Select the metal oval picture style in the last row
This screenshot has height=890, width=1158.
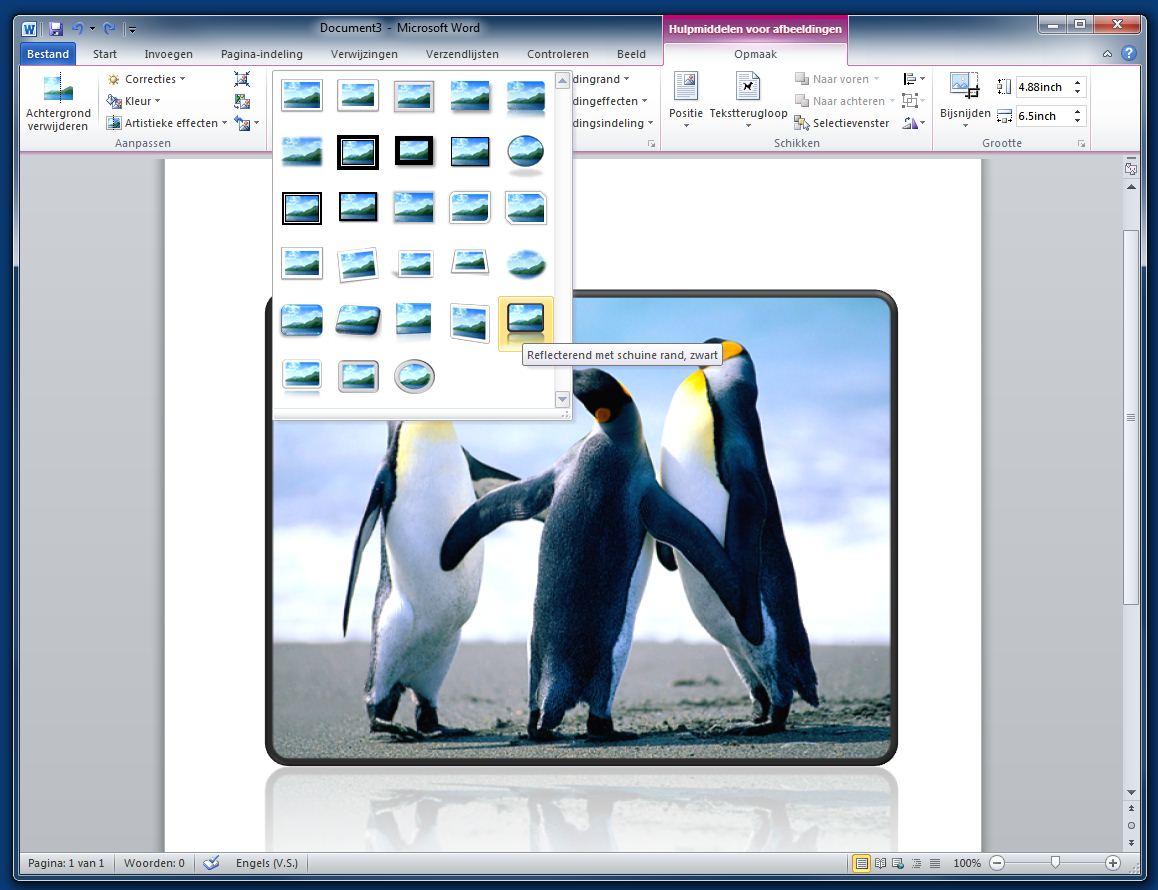(x=414, y=376)
